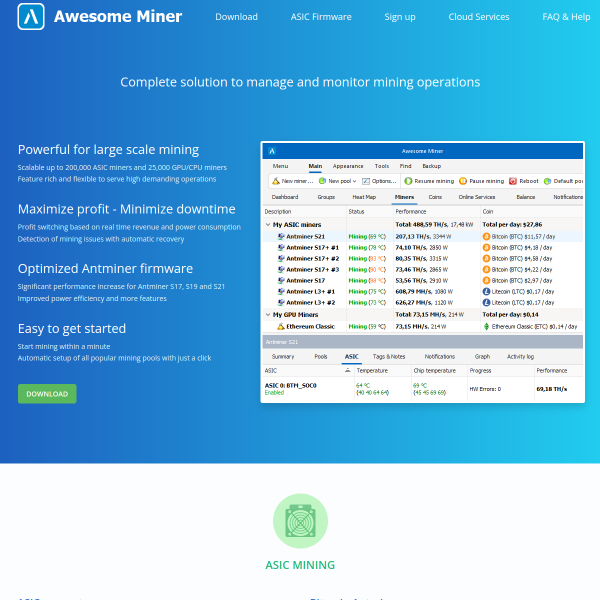This screenshot has width=600, height=600.
Task: Open the Summary tab in details pane
Action: [283, 357]
